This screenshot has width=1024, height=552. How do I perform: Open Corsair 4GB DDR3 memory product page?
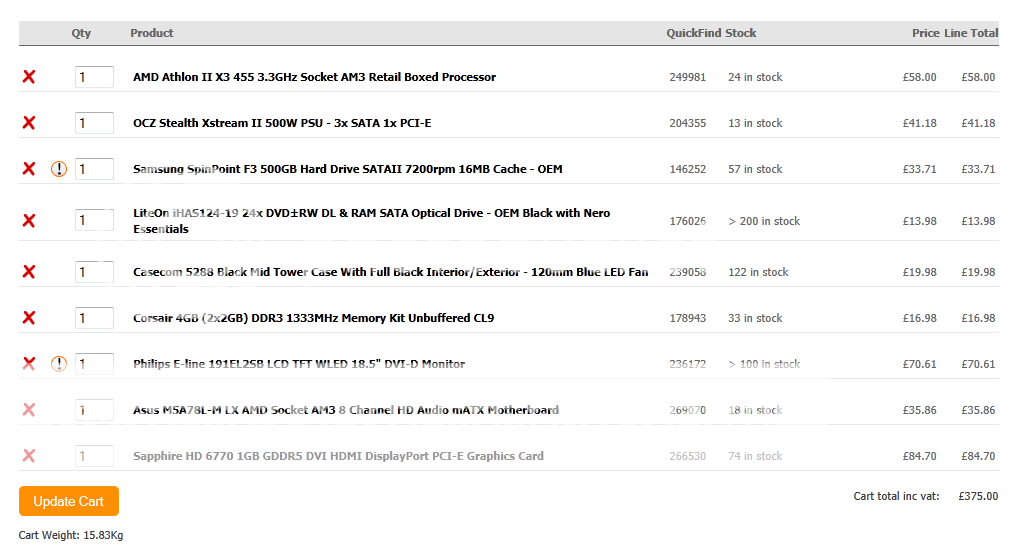pos(313,318)
